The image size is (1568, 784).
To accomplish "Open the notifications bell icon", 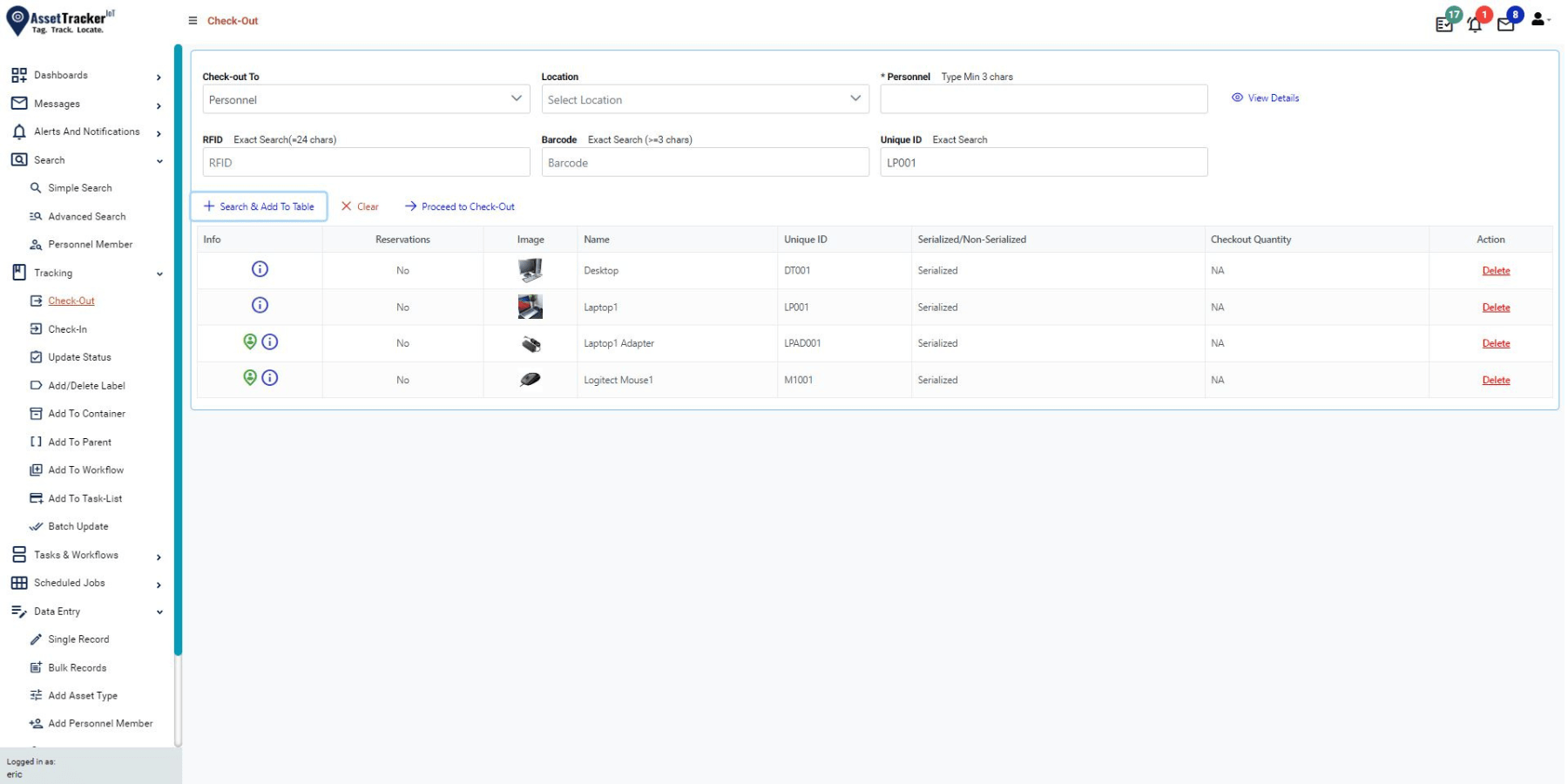I will click(x=1475, y=24).
